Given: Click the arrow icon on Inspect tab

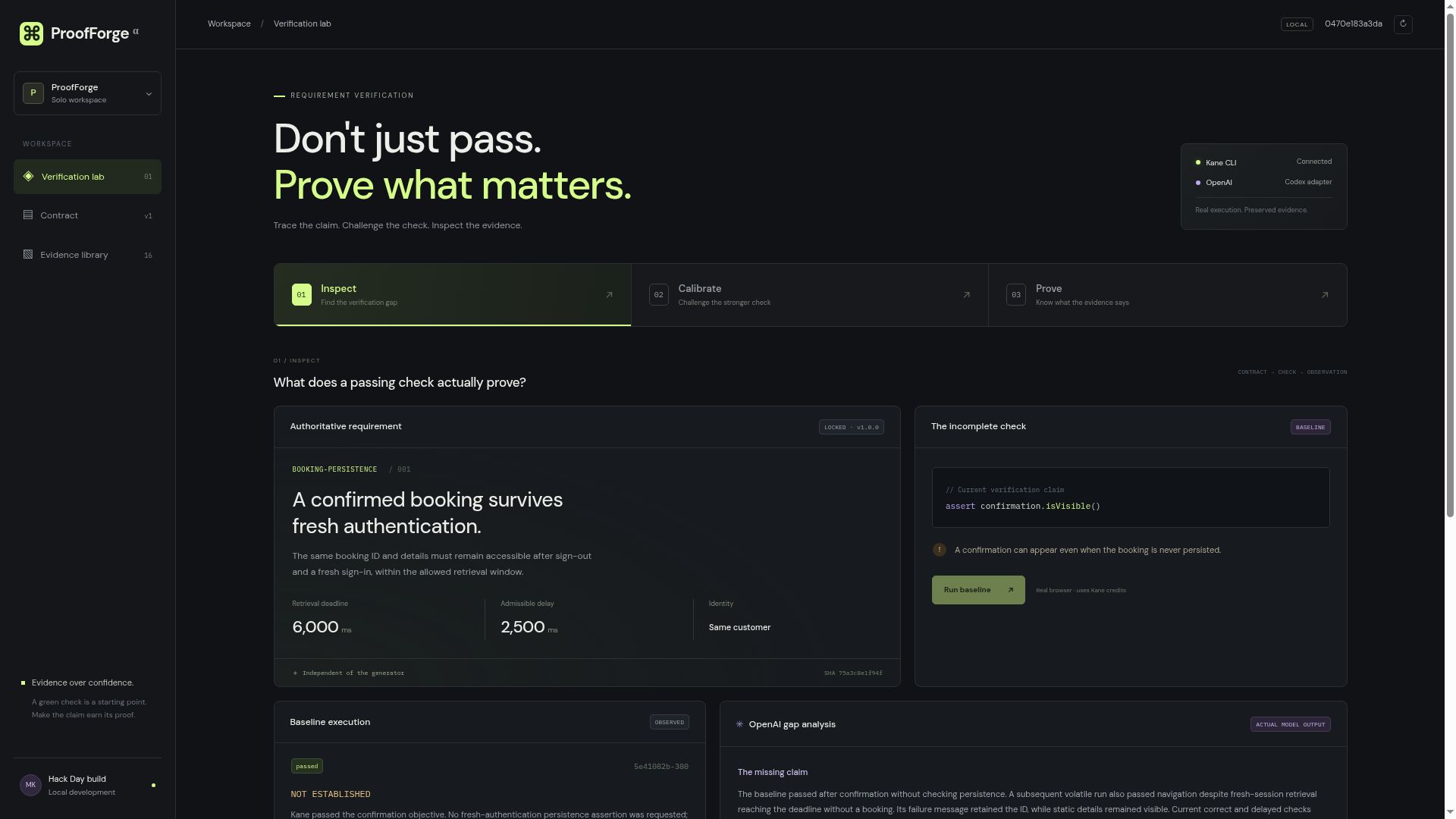Looking at the screenshot, I should pos(609,295).
